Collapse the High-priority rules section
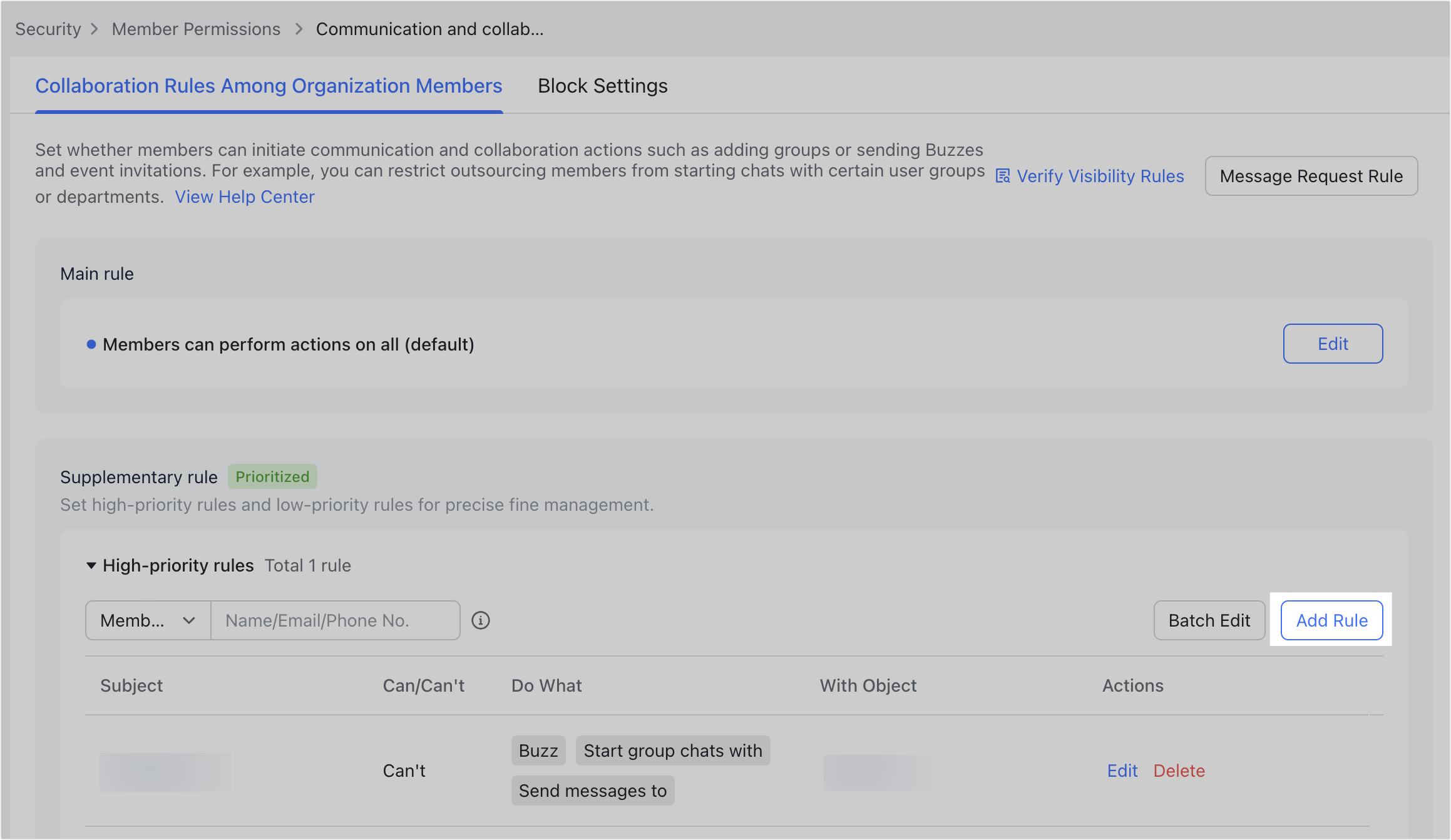The width and height of the screenshot is (1451, 840). pos(91,565)
